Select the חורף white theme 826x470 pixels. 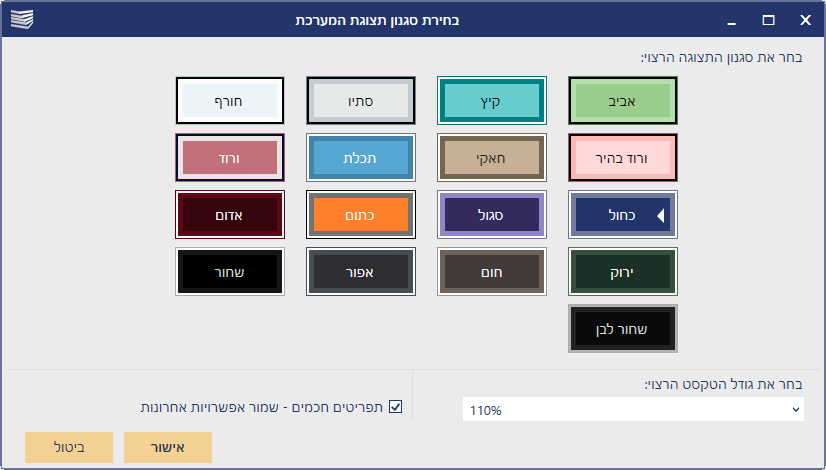(230, 101)
